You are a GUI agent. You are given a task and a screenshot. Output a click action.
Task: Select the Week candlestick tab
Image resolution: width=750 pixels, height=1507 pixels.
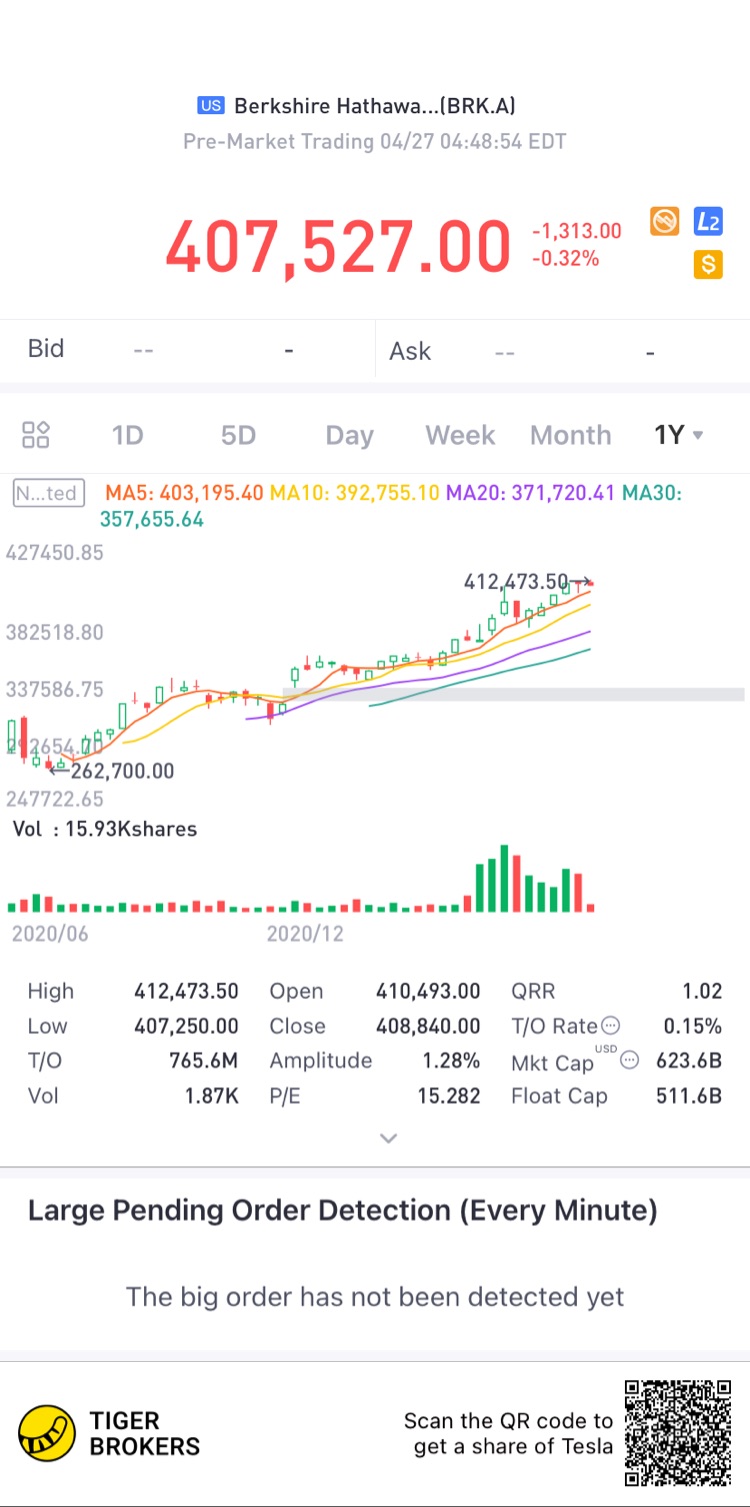pyautogui.click(x=460, y=435)
